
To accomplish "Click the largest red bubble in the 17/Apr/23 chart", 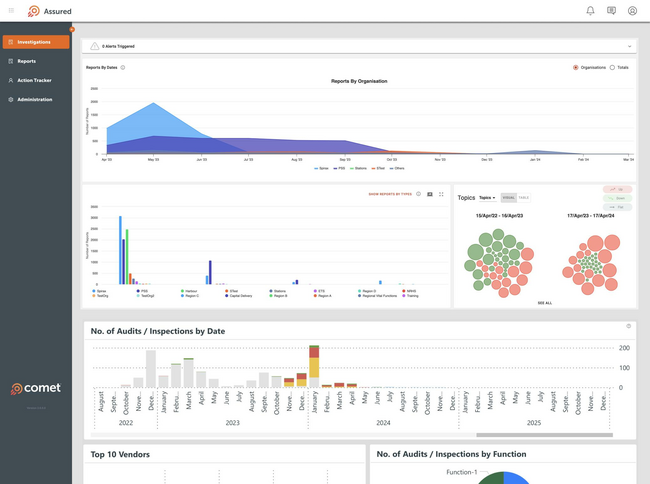I will [x=594, y=243].
